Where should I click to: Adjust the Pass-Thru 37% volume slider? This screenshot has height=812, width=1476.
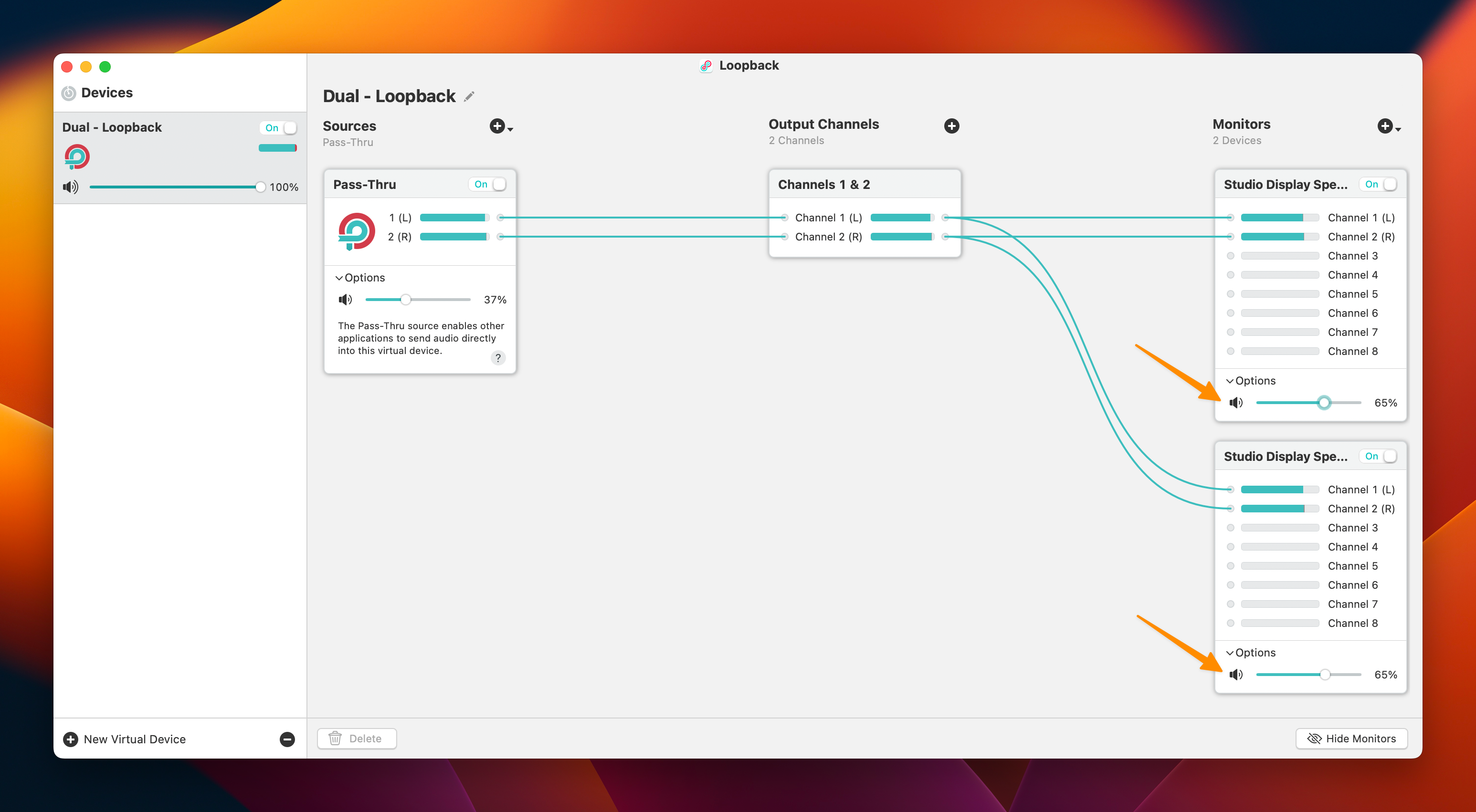pos(418,300)
